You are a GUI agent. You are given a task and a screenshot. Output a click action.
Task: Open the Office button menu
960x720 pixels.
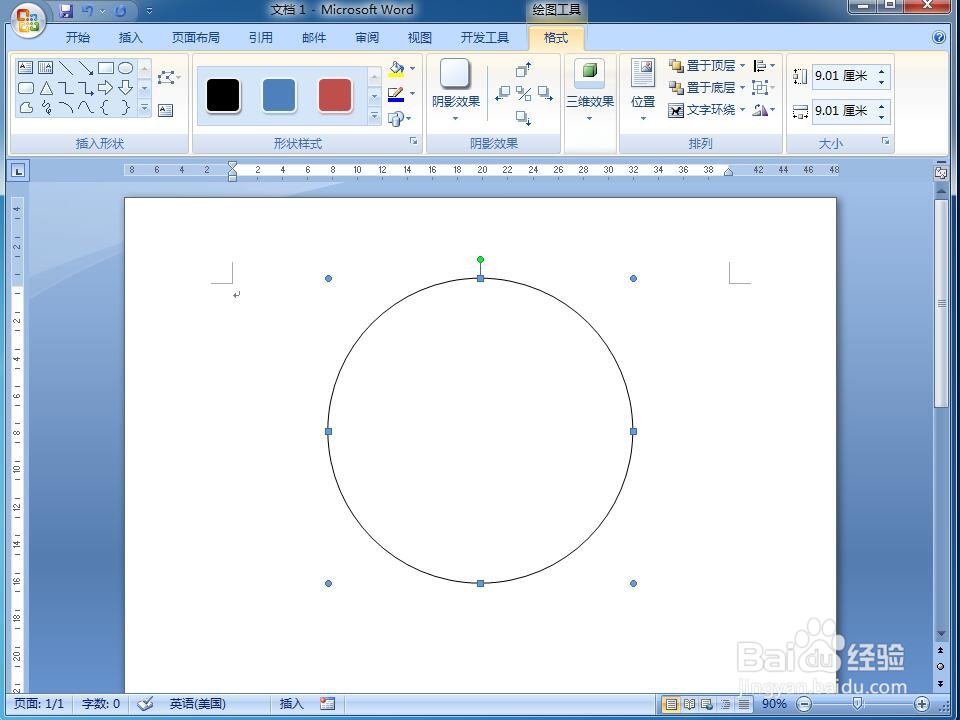pos(28,20)
